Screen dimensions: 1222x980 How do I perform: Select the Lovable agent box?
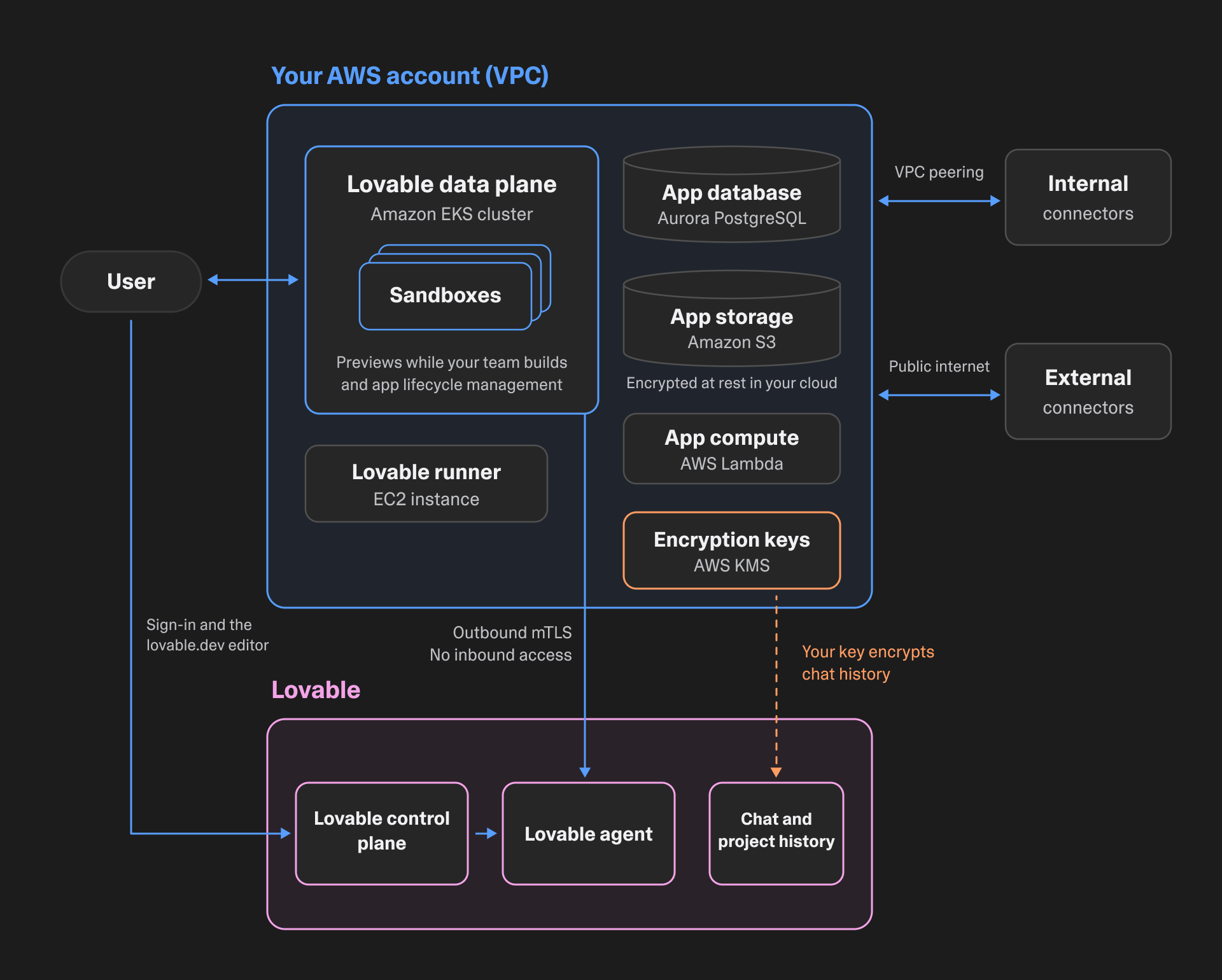pos(589,834)
